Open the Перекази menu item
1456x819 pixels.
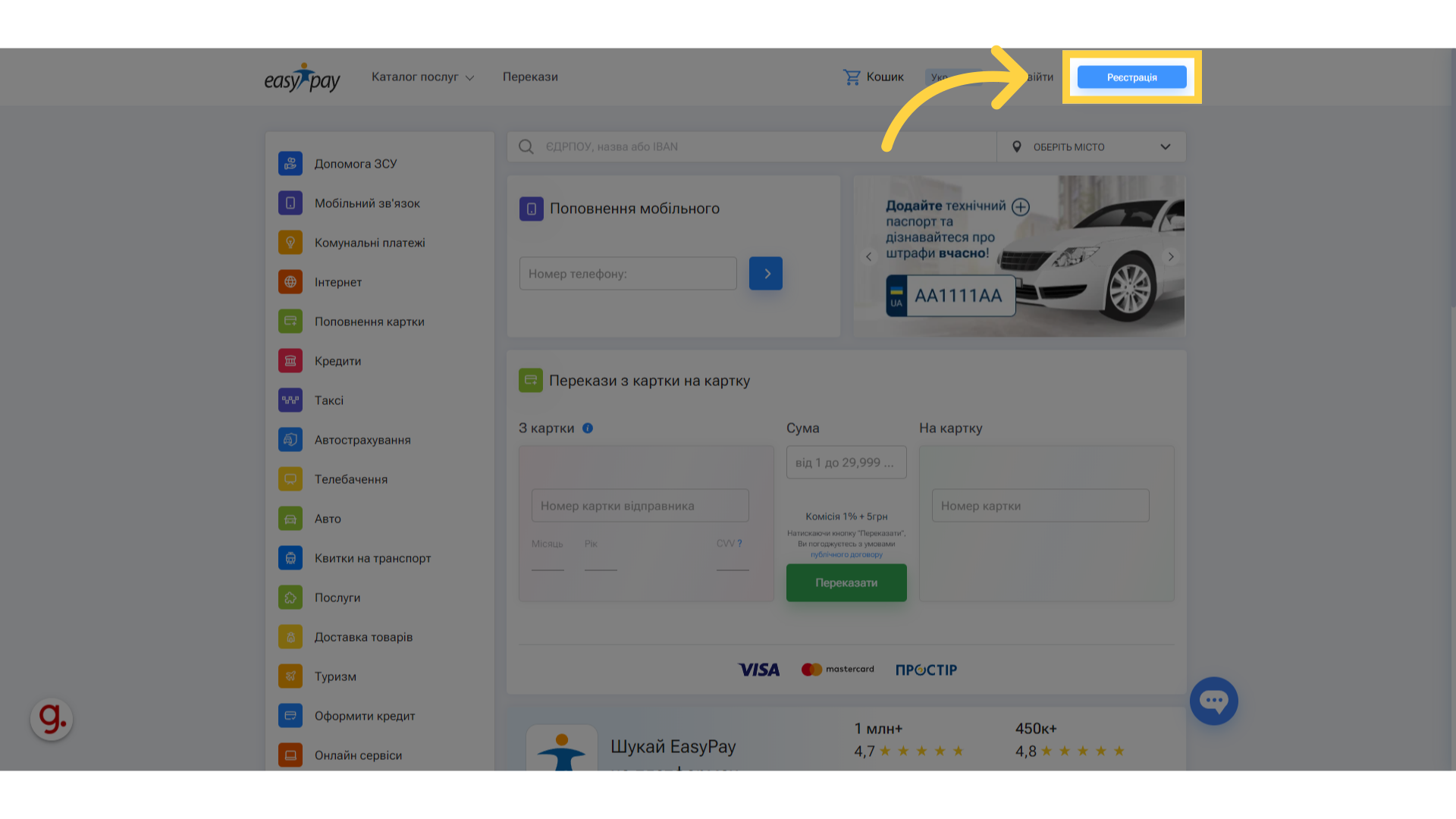point(530,77)
